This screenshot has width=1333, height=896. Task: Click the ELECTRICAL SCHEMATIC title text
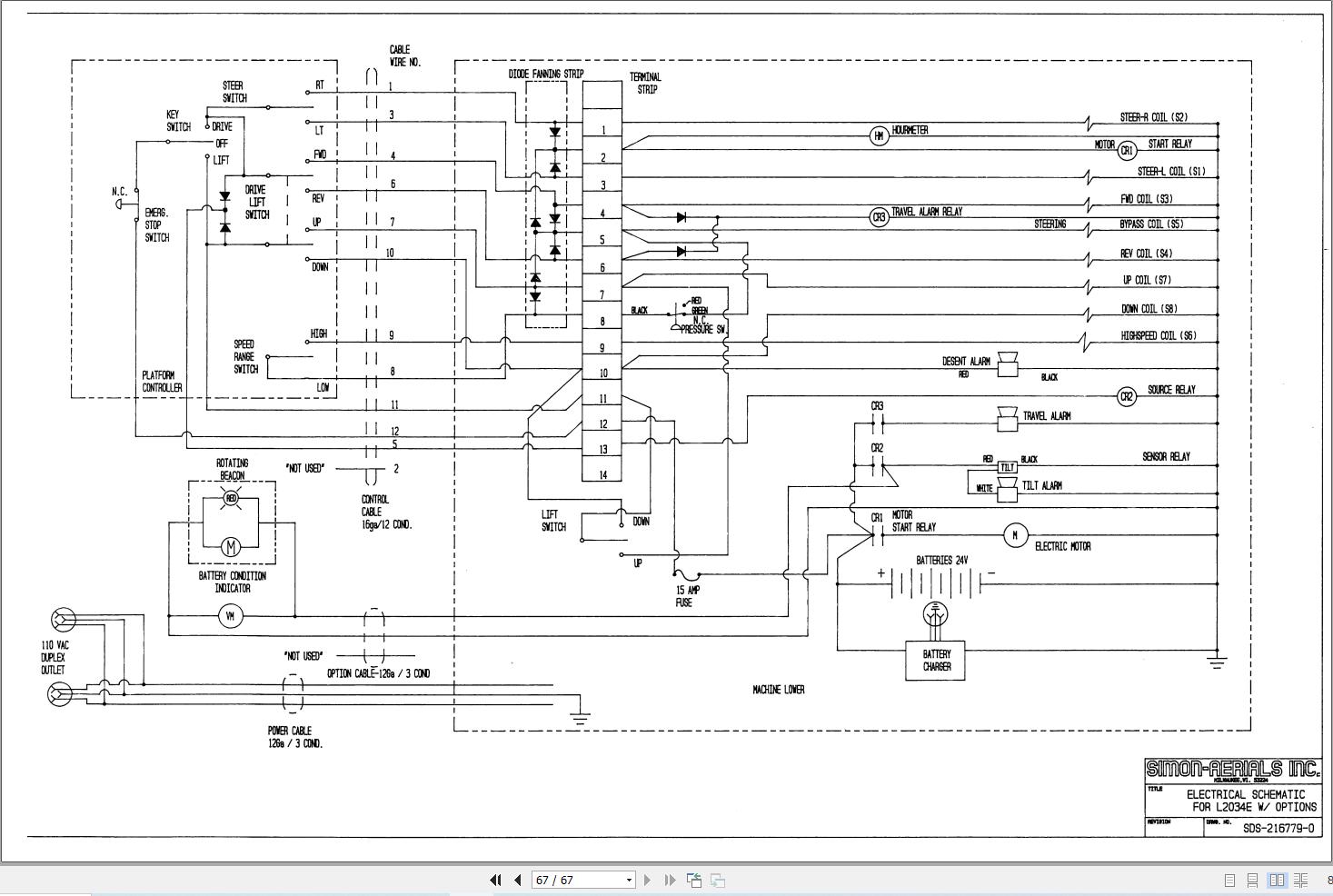(1245, 794)
